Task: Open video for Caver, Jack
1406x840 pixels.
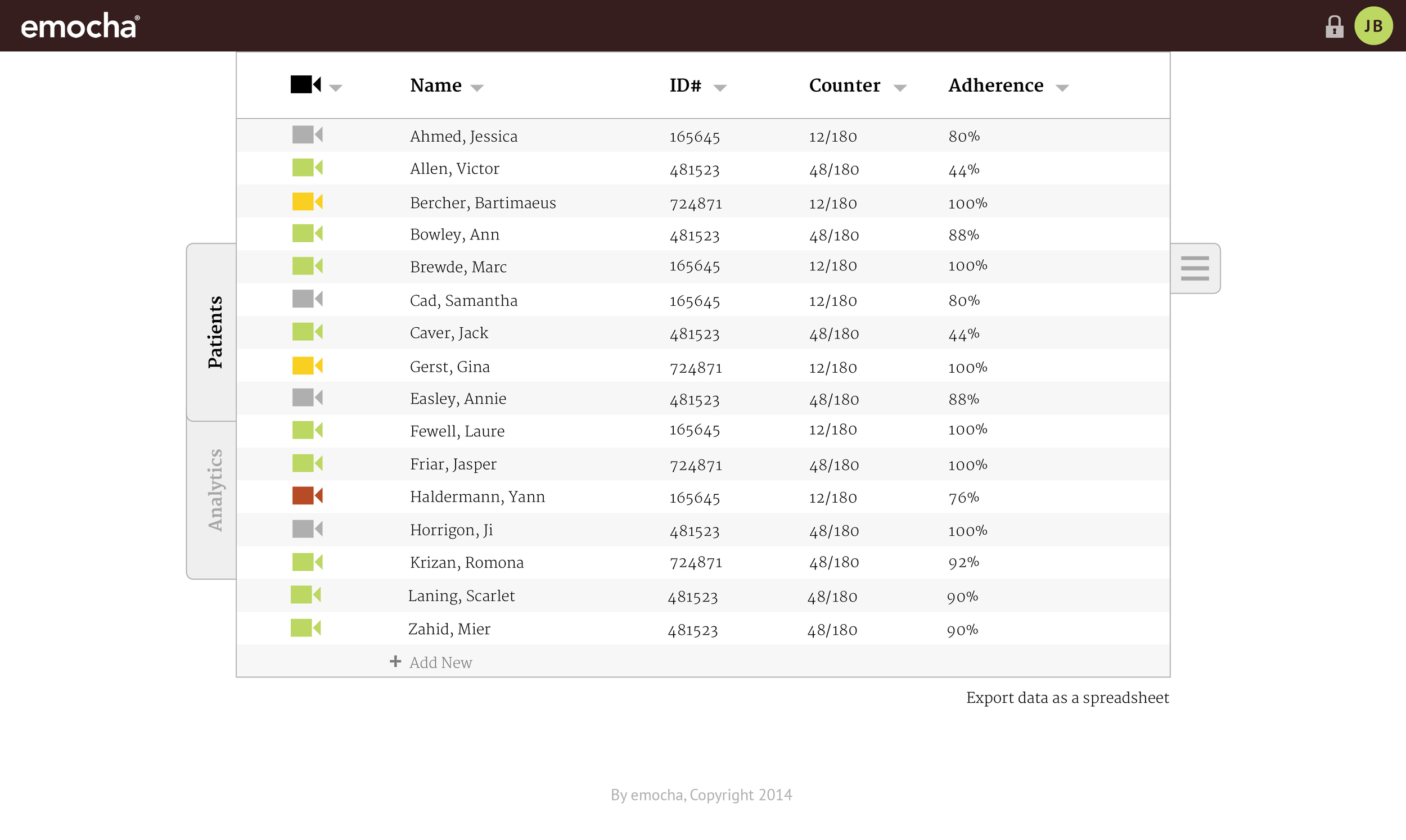Action: [x=307, y=332]
